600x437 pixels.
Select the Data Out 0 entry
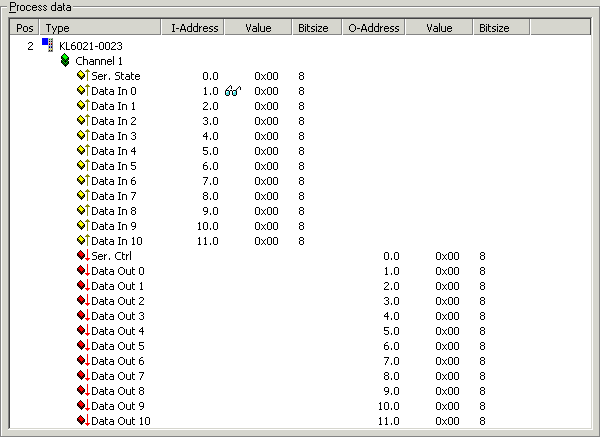pyautogui.click(x=118, y=271)
